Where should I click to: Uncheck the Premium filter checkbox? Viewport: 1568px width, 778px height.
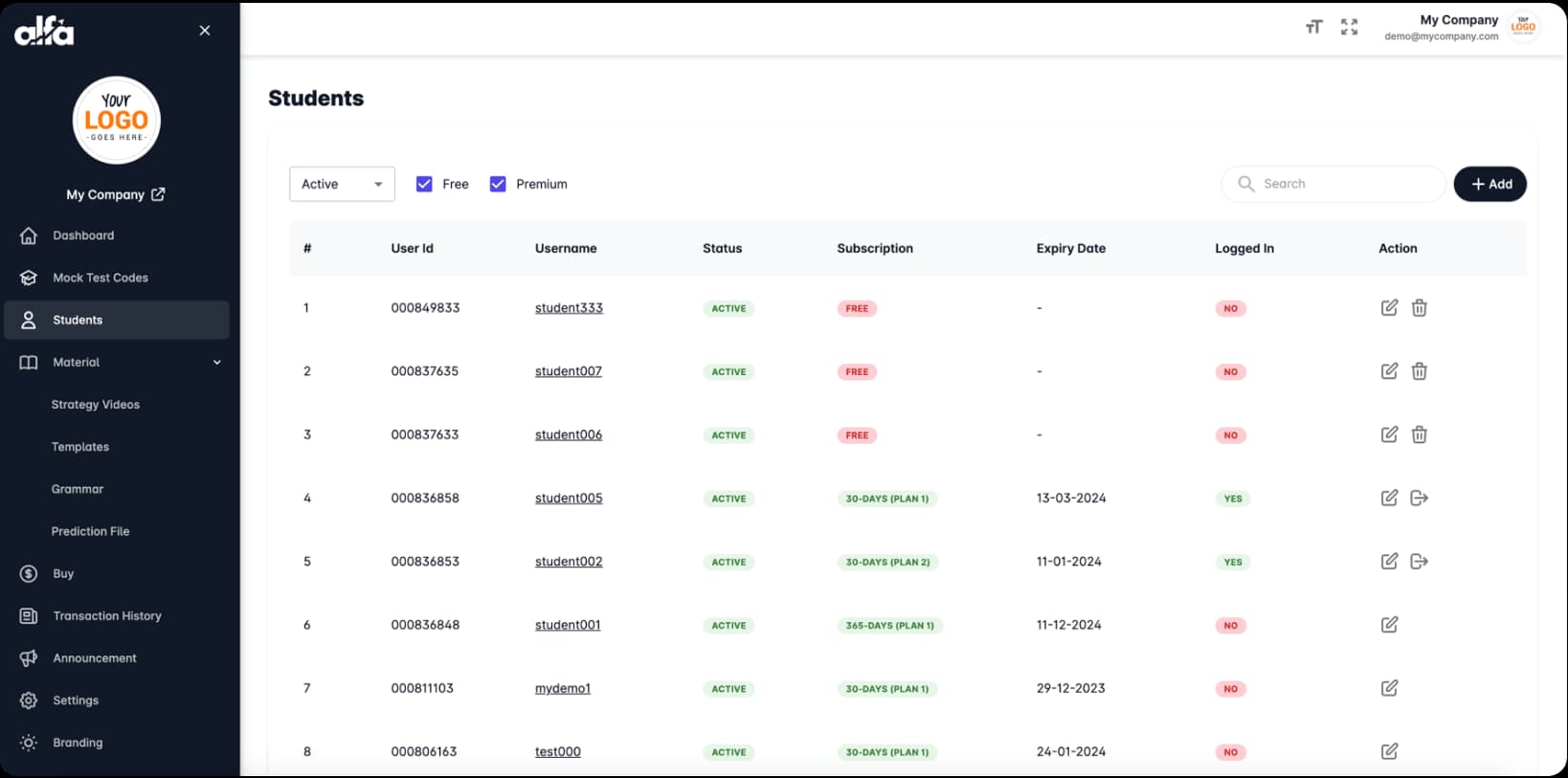point(498,184)
